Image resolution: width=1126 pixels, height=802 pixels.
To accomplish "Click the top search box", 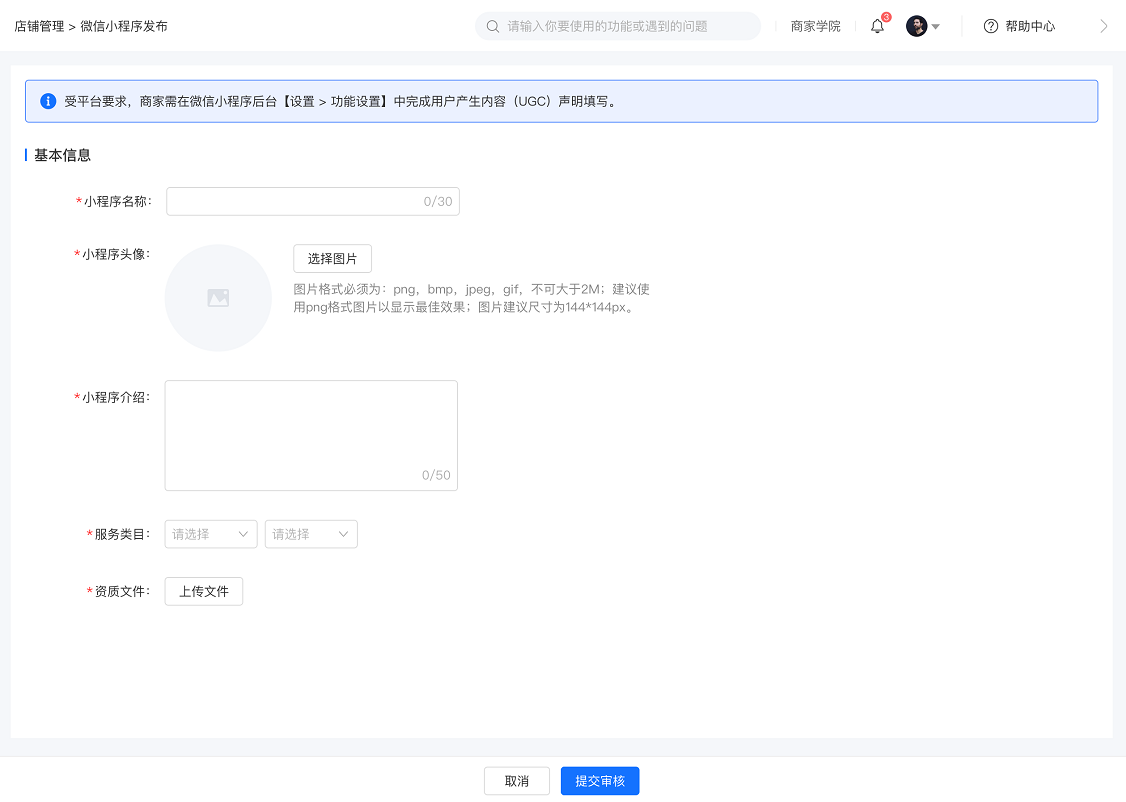I will (x=618, y=27).
